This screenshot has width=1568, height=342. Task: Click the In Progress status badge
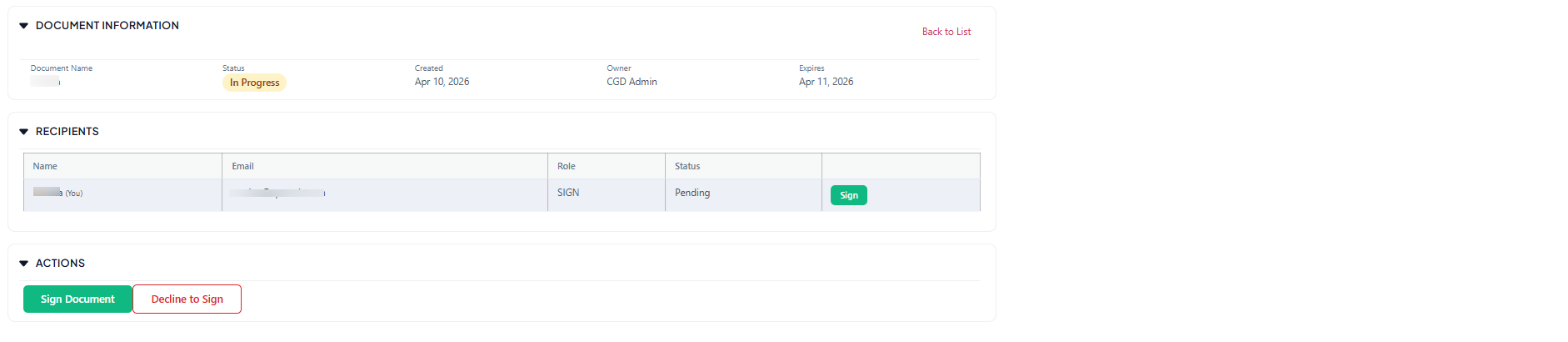pyautogui.click(x=254, y=83)
